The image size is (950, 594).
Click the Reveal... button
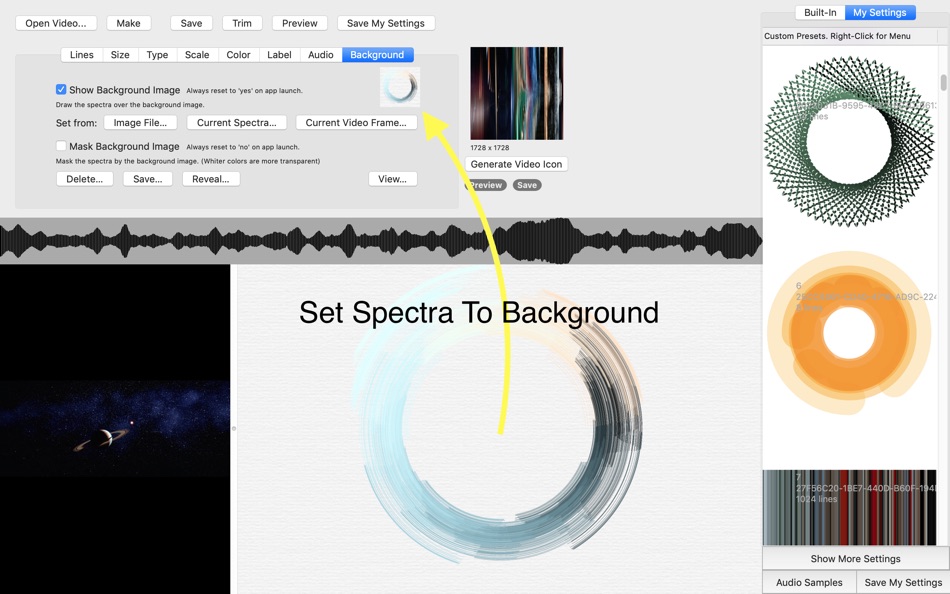tap(211, 179)
